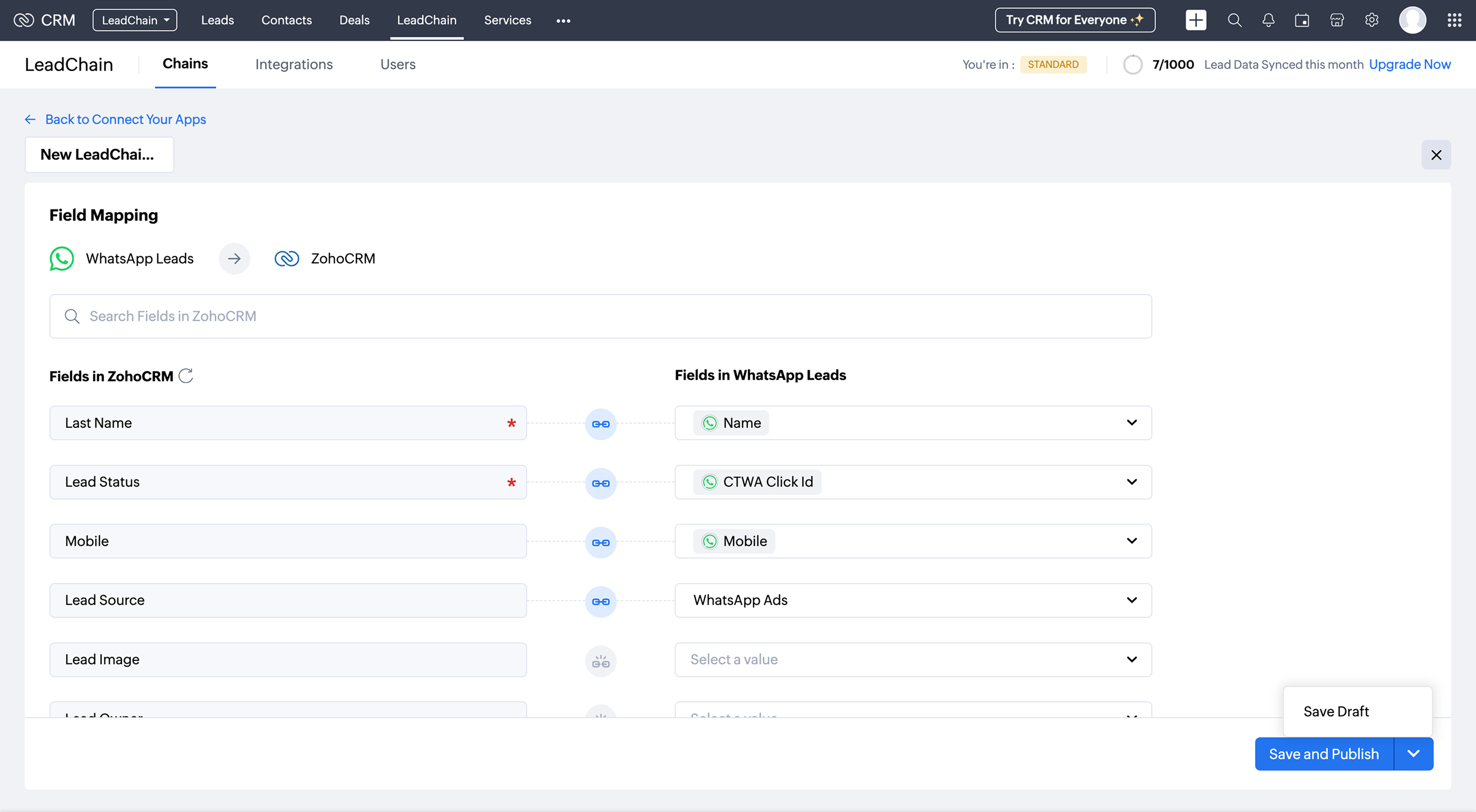Open the marketplace store icon

pyautogui.click(x=1336, y=20)
